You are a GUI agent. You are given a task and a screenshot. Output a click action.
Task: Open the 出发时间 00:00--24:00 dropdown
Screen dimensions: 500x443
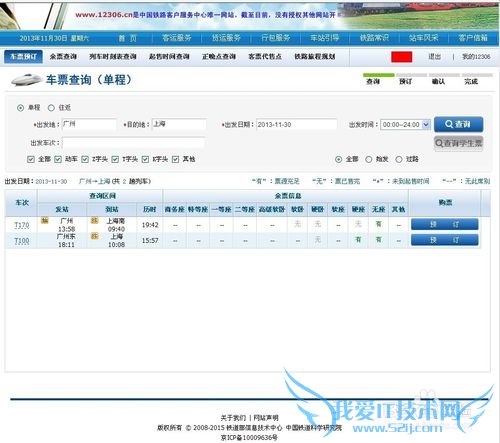pyautogui.click(x=405, y=125)
